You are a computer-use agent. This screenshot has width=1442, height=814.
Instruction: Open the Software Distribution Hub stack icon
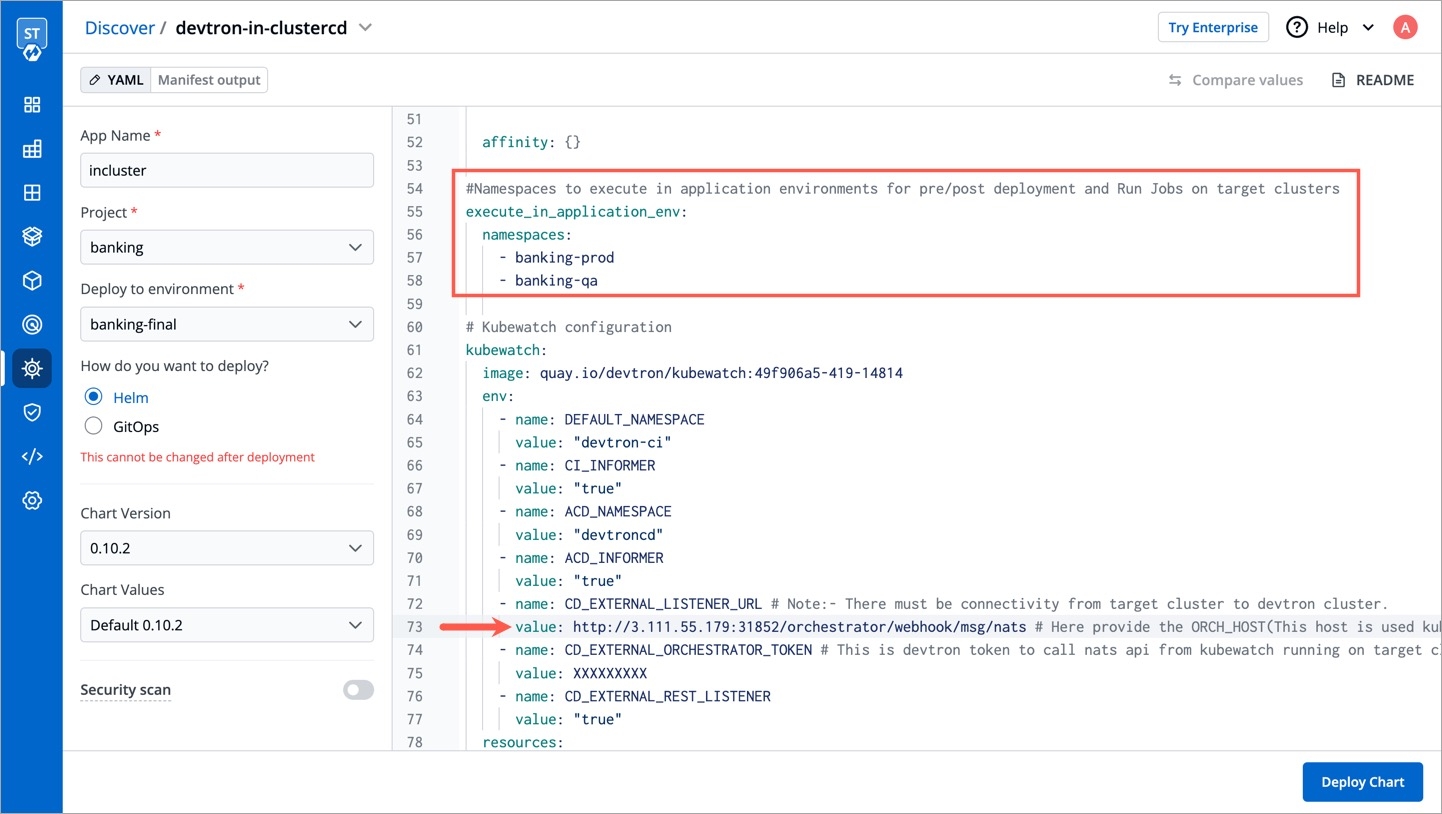(32, 237)
